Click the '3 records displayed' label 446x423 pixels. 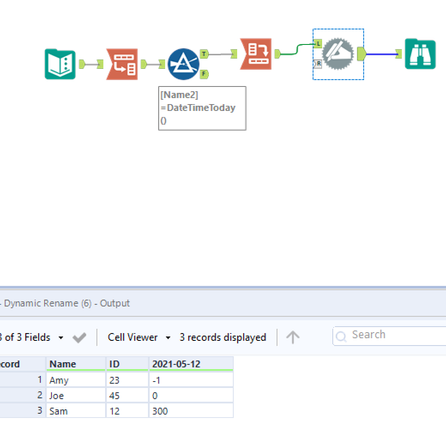coord(223,337)
